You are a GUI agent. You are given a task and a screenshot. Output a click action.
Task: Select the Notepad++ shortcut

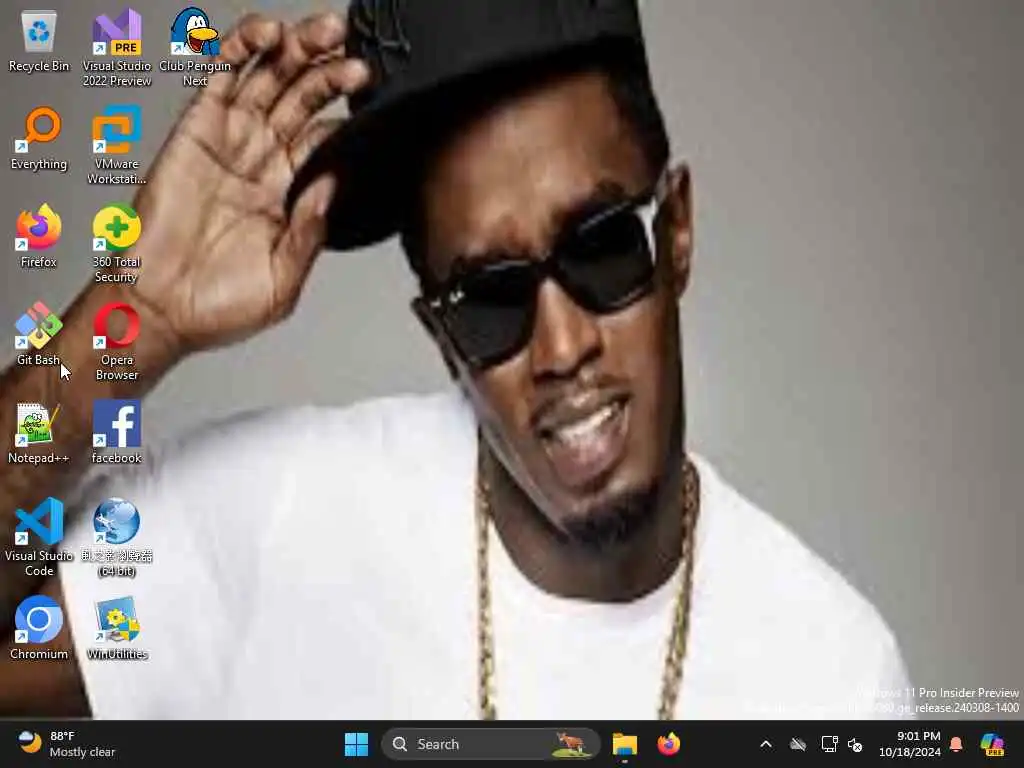(x=39, y=433)
